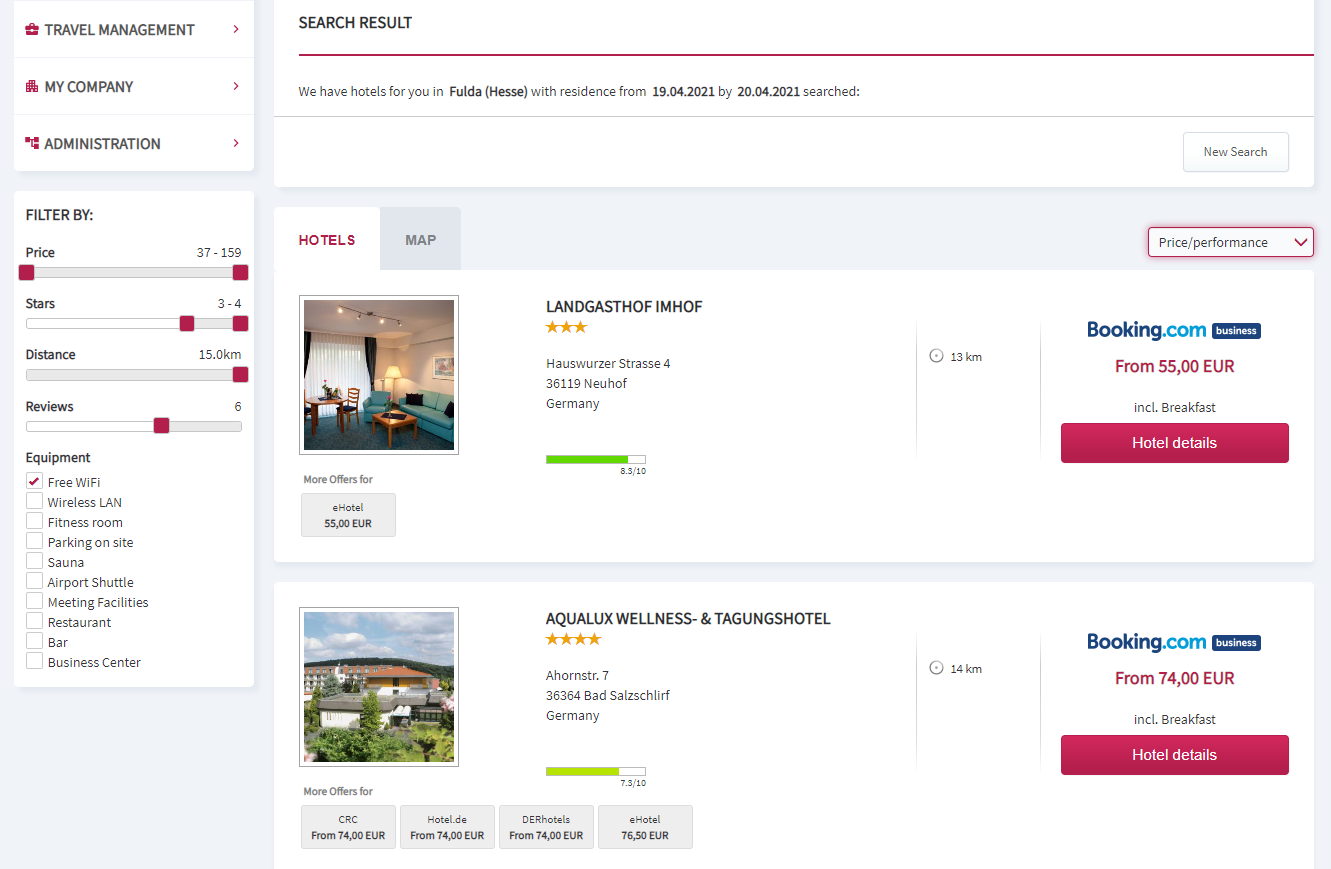
Task: Open Hotel details for Landgasthof Imhof
Action: (x=1174, y=443)
